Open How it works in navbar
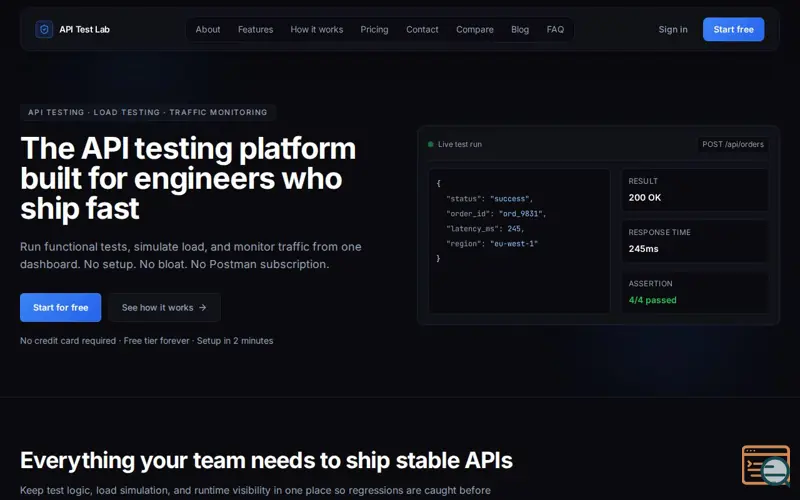The height and width of the screenshot is (500, 800). 317,30
